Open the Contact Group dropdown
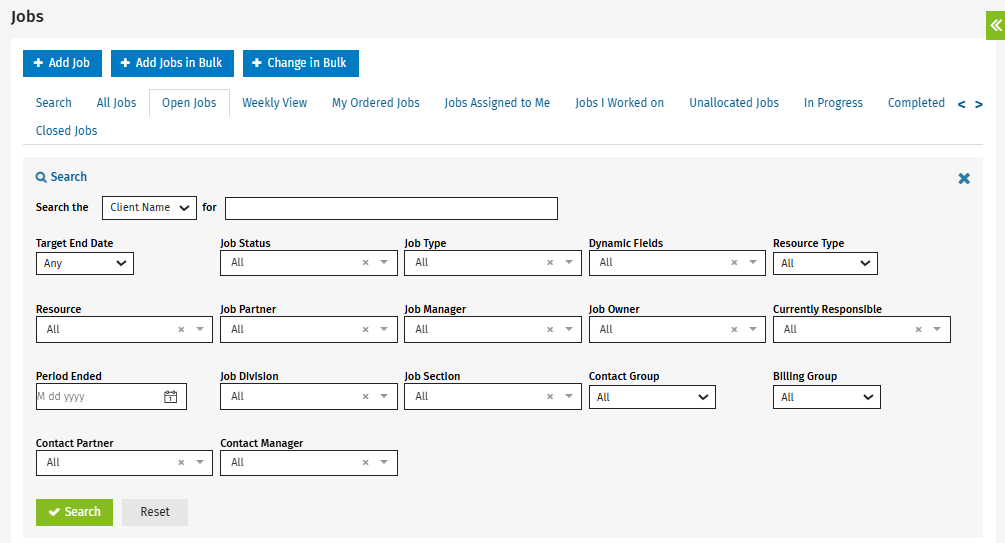This screenshot has height=543, width=1005. (x=652, y=397)
